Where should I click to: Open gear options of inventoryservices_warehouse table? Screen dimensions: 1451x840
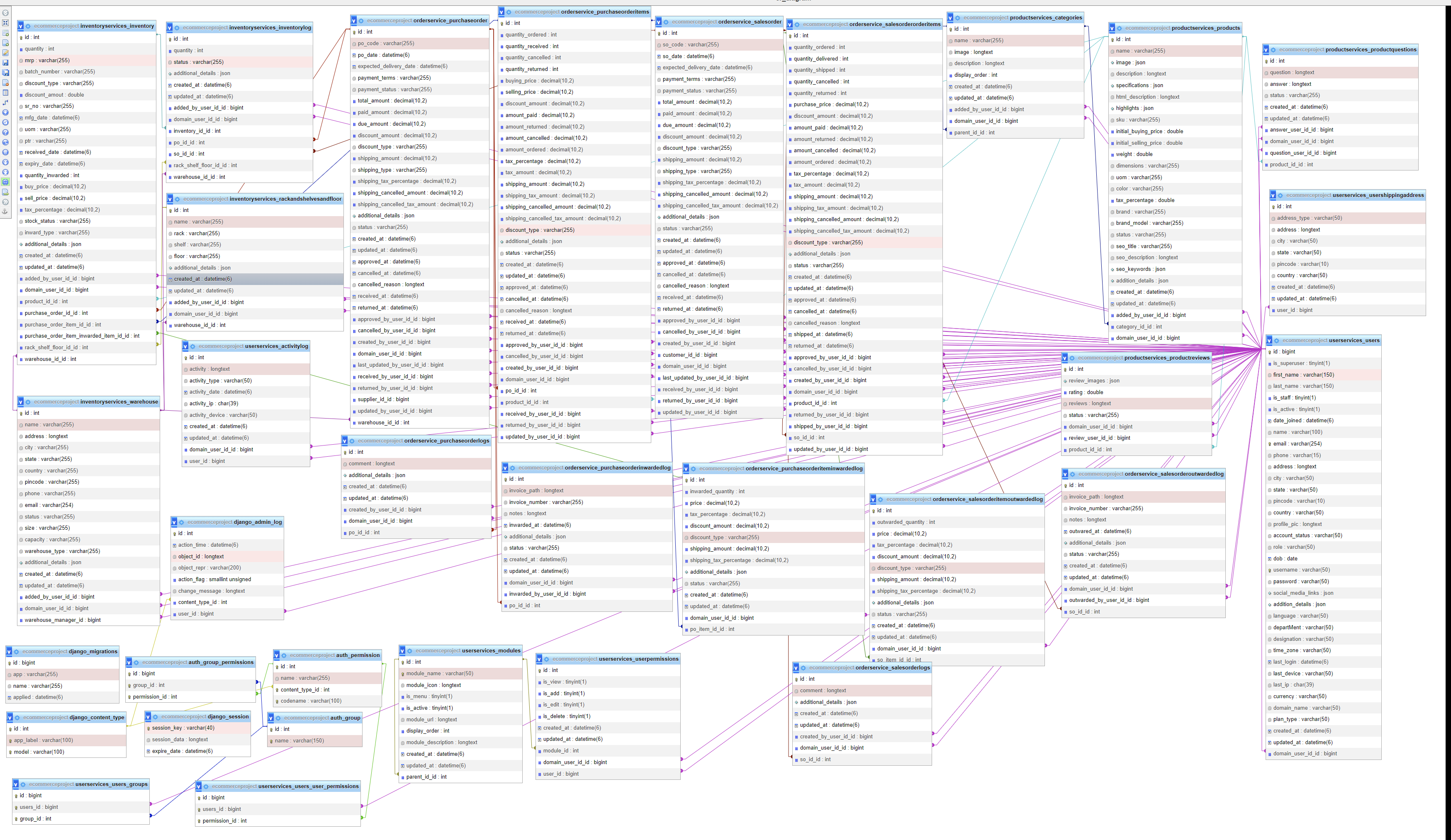pos(28,402)
